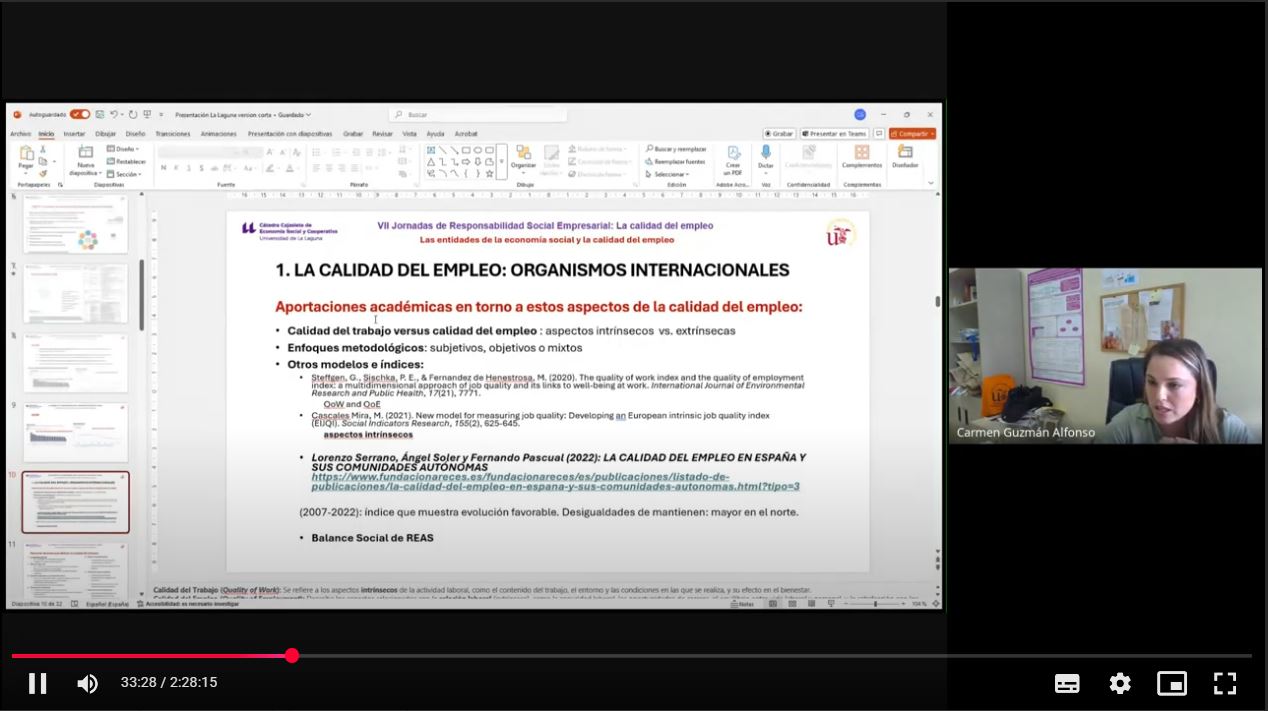Click Presentar en Teams button

click(833, 134)
